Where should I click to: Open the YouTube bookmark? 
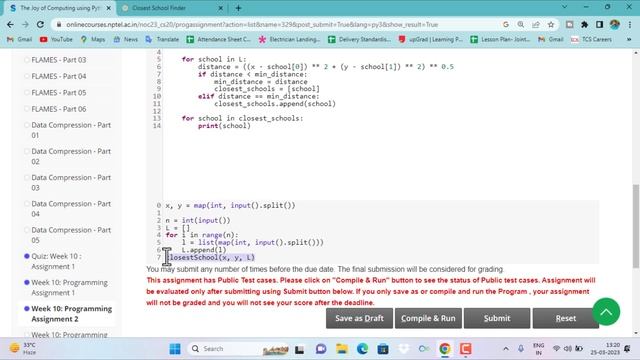56,39
